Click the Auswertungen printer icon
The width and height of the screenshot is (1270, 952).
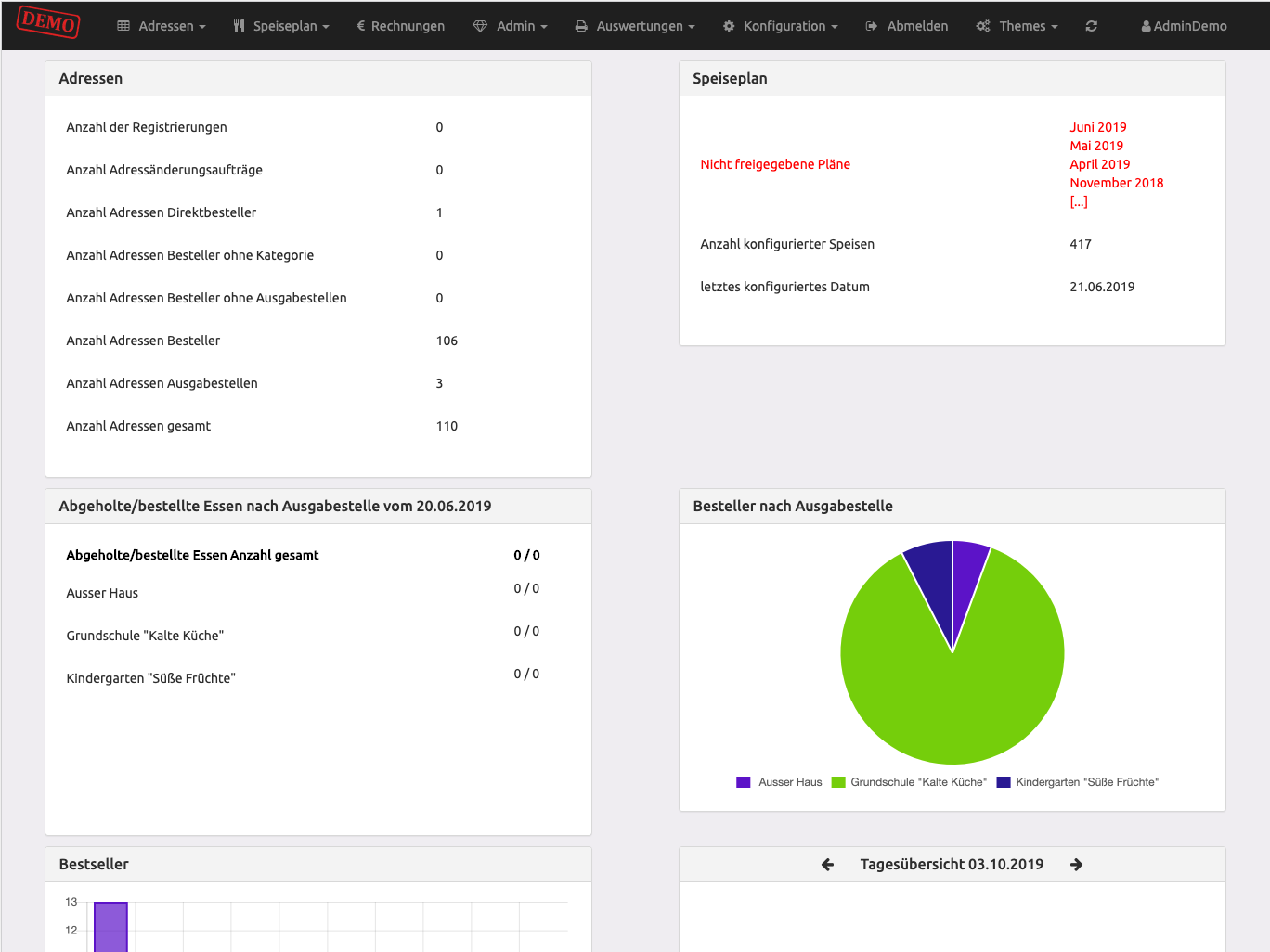[581, 26]
